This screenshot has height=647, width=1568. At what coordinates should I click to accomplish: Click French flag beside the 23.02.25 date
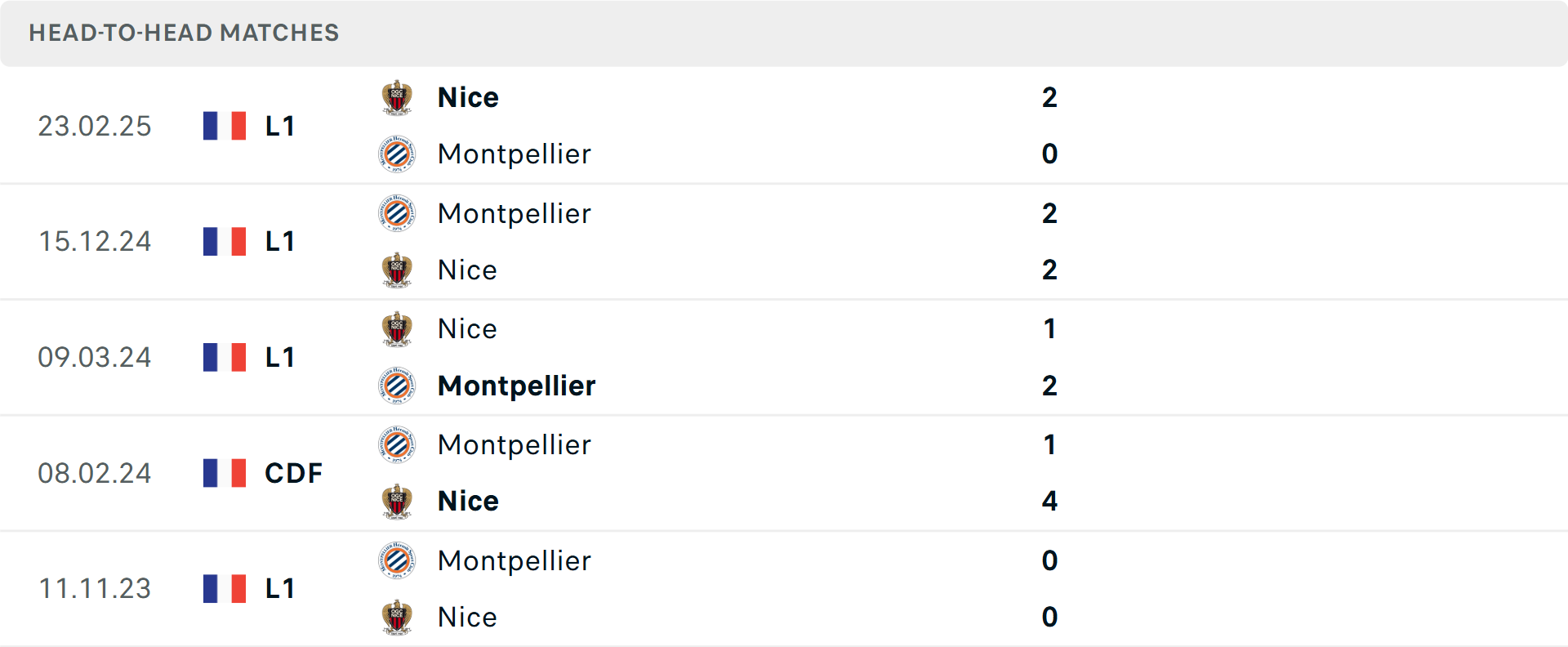pos(225,126)
